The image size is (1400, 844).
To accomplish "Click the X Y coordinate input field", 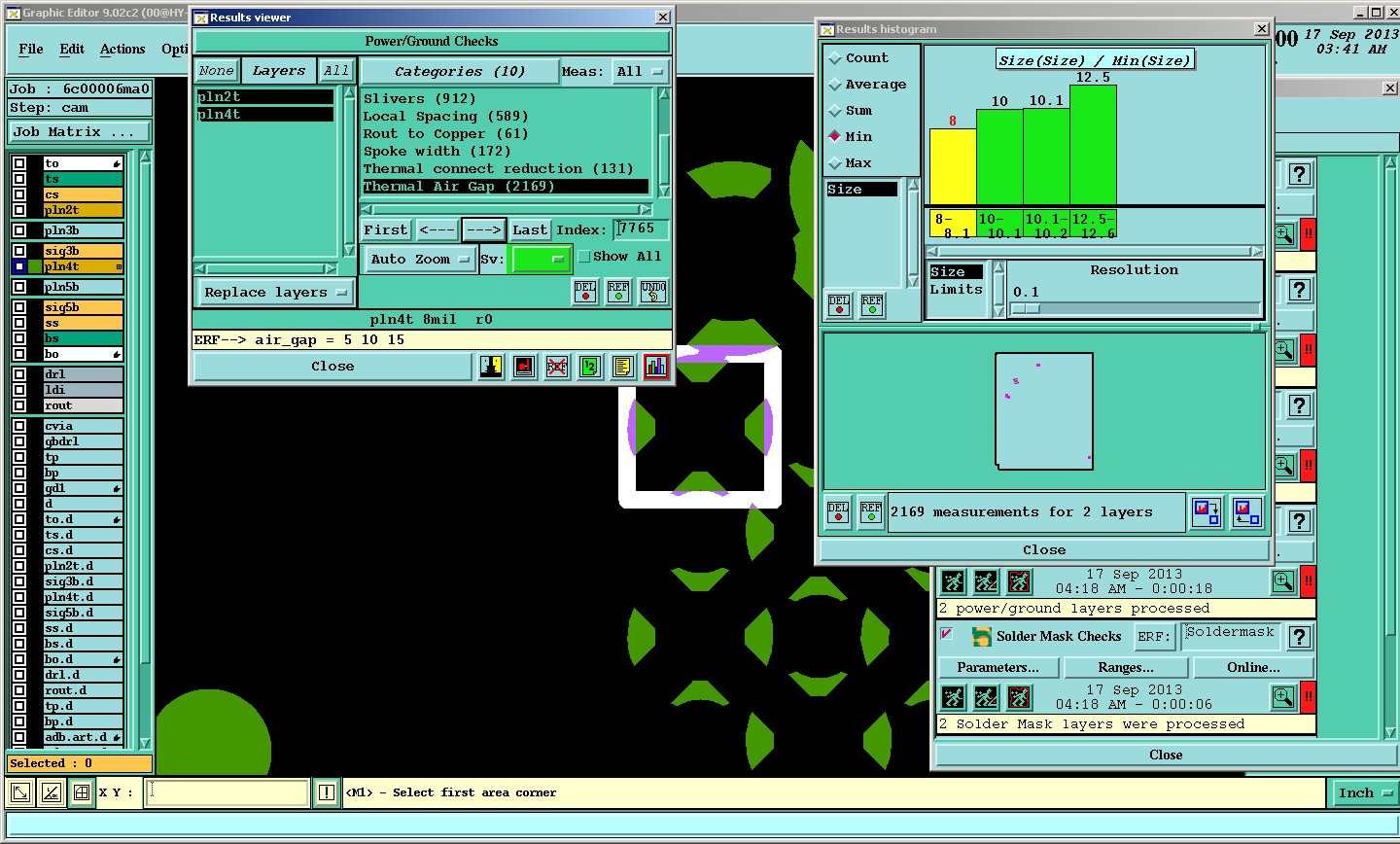I will coord(227,792).
